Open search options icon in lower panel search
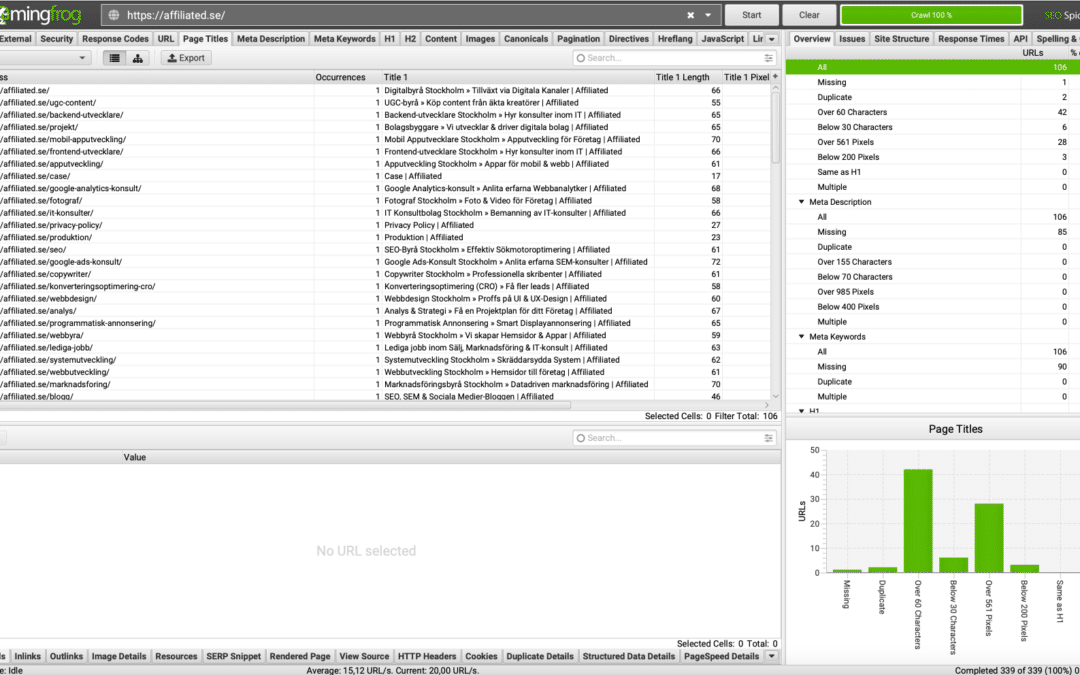 [x=768, y=438]
